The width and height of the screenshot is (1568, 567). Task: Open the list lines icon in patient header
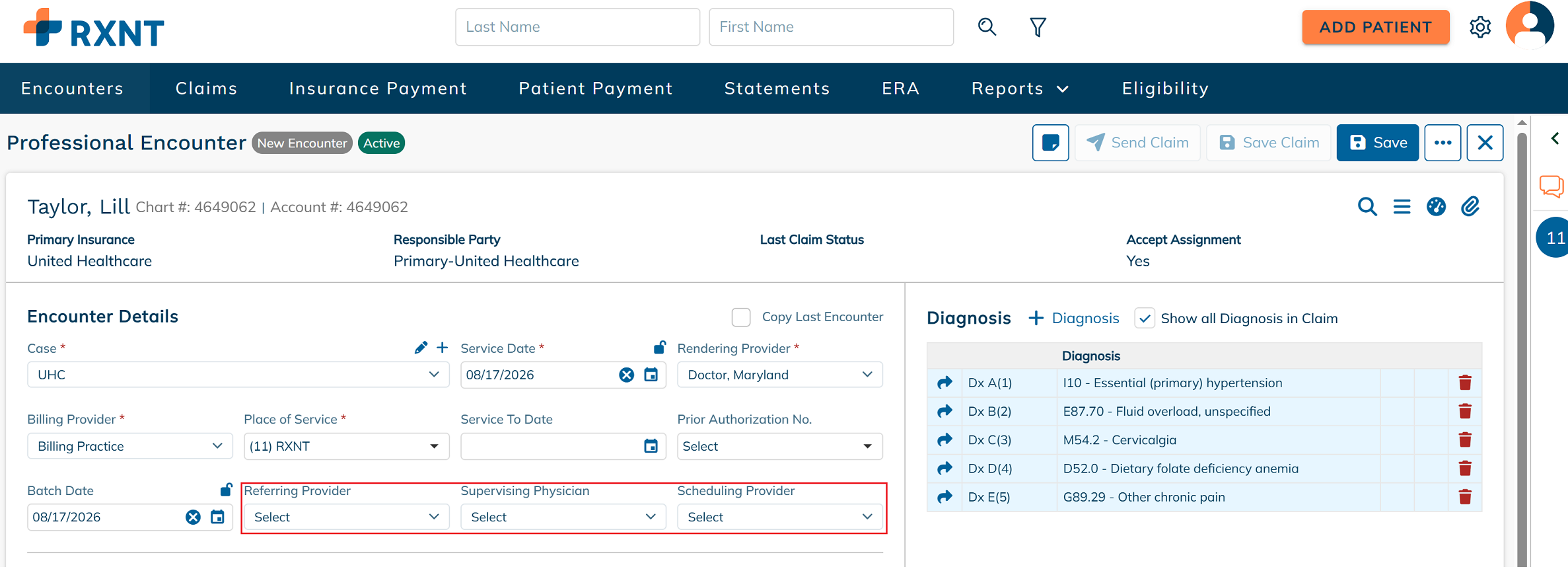1402,207
